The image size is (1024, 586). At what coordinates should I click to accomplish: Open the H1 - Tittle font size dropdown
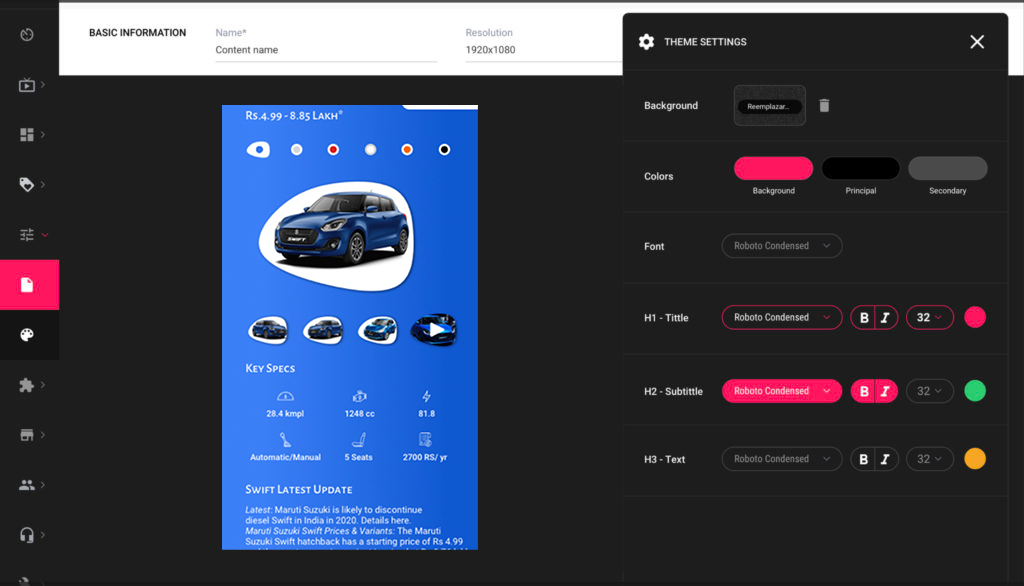[929, 317]
